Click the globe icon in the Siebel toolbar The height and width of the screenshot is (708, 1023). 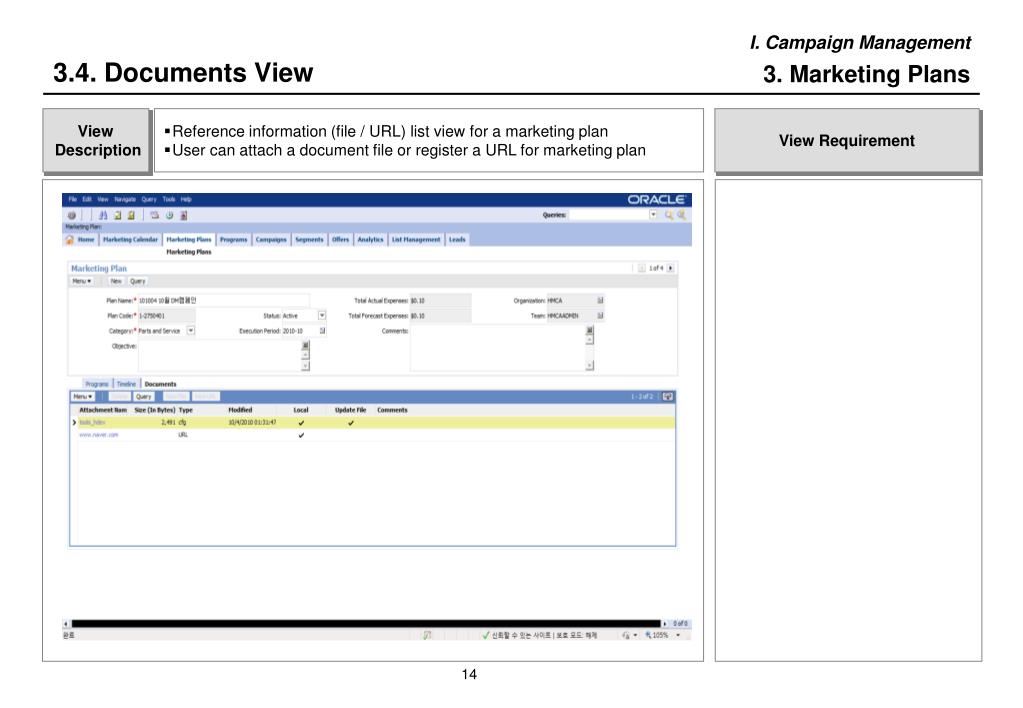pyautogui.click(x=72, y=215)
